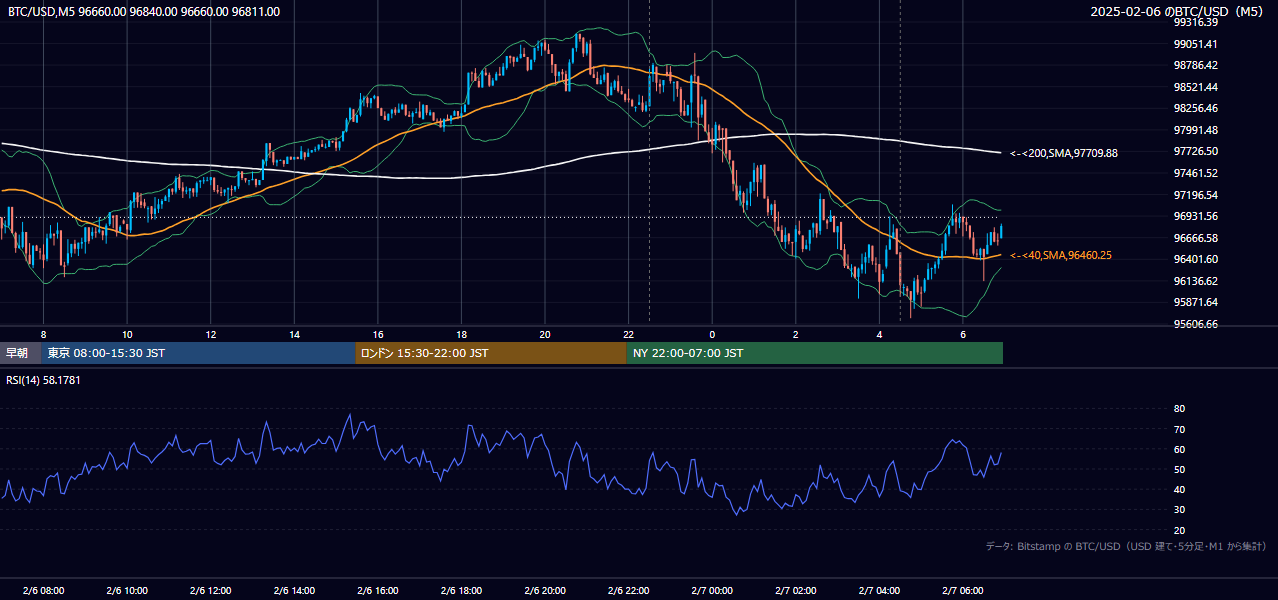This screenshot has width=1278, height=600.
Task: Click RSI scale value 40
Action: pyautogui.click(x=1179, y=489)
